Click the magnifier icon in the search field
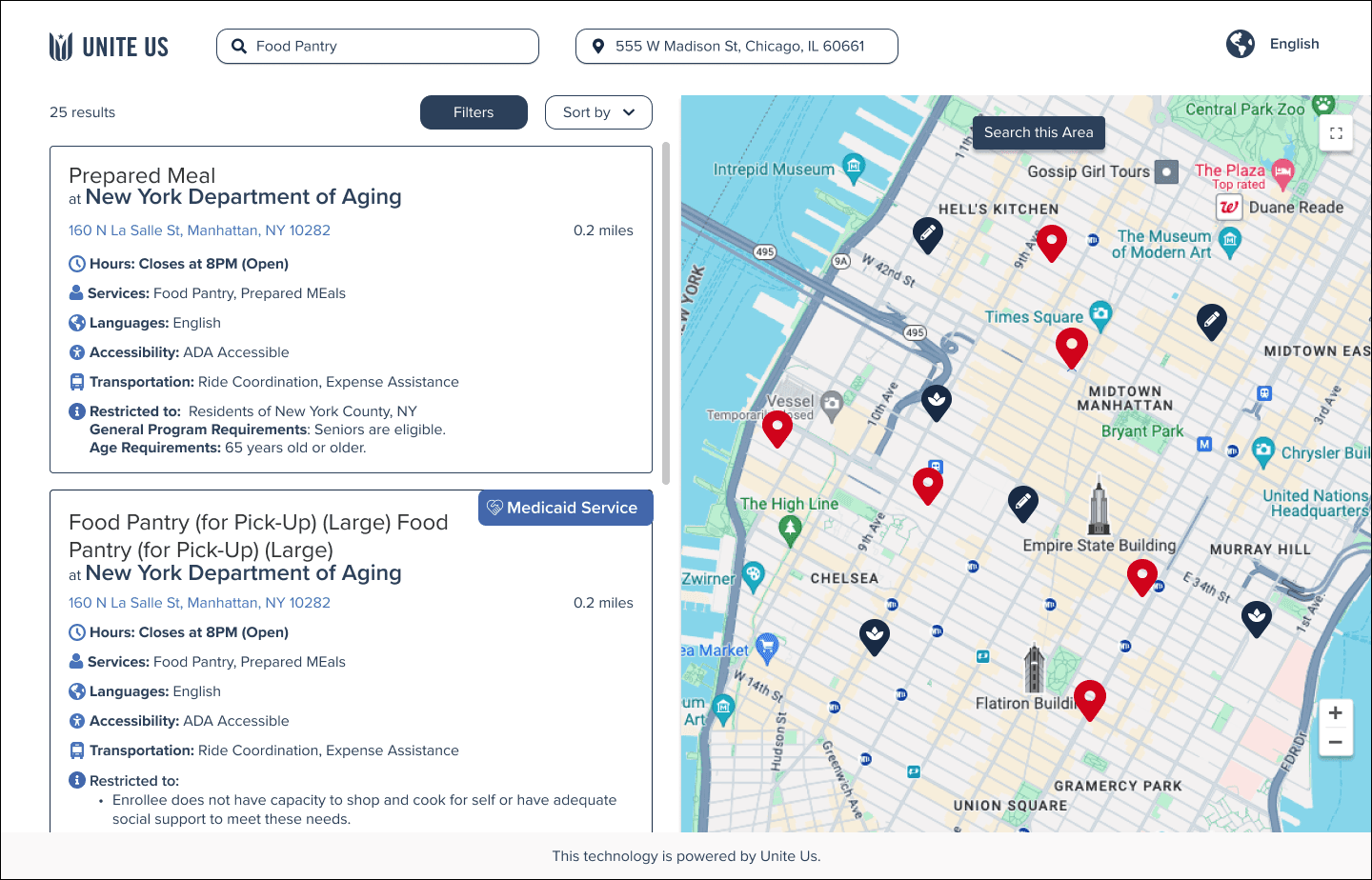This screenshot has width=1372, height=880. [x=239, y=46]
